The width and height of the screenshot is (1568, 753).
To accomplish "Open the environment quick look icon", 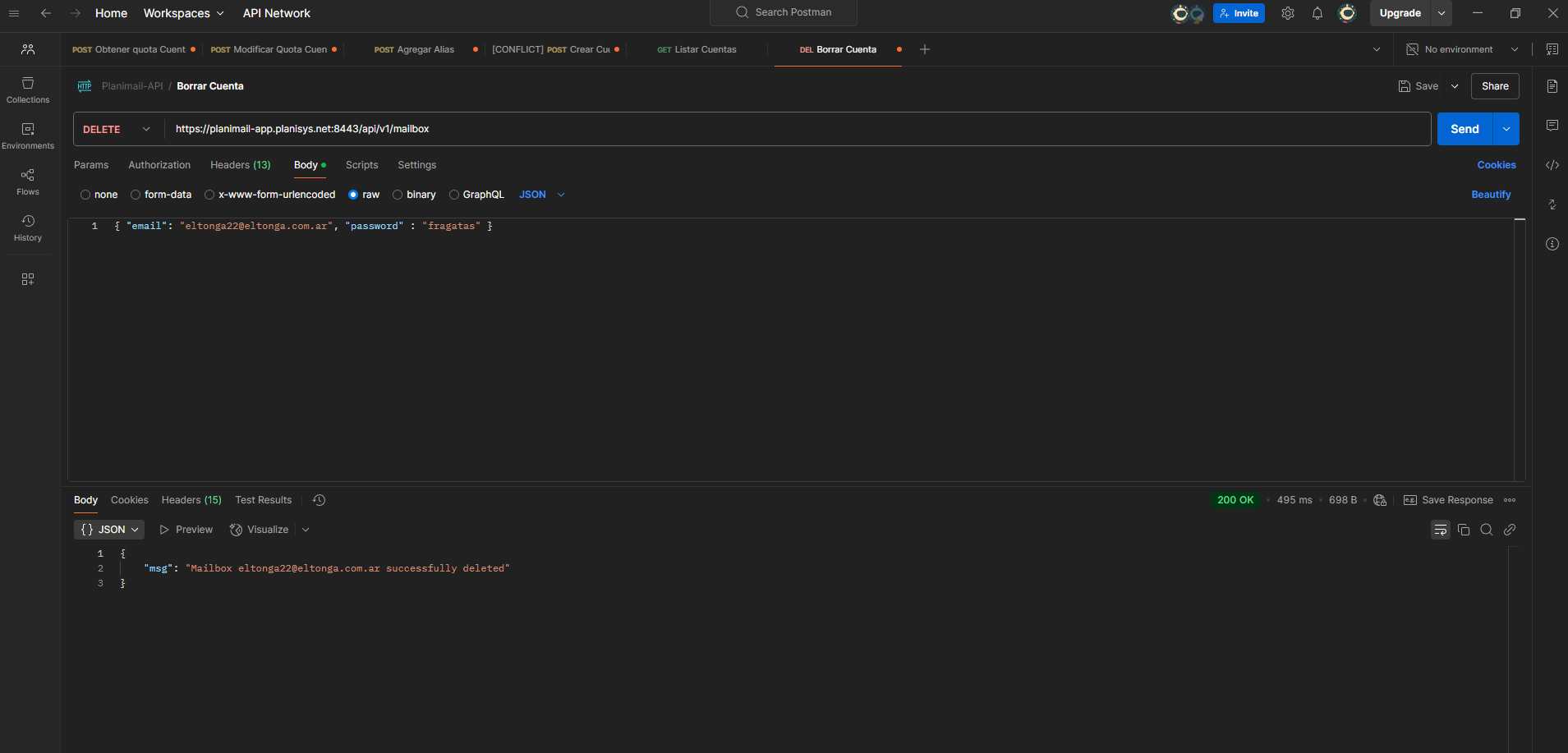I will [x=1552, y=49].
